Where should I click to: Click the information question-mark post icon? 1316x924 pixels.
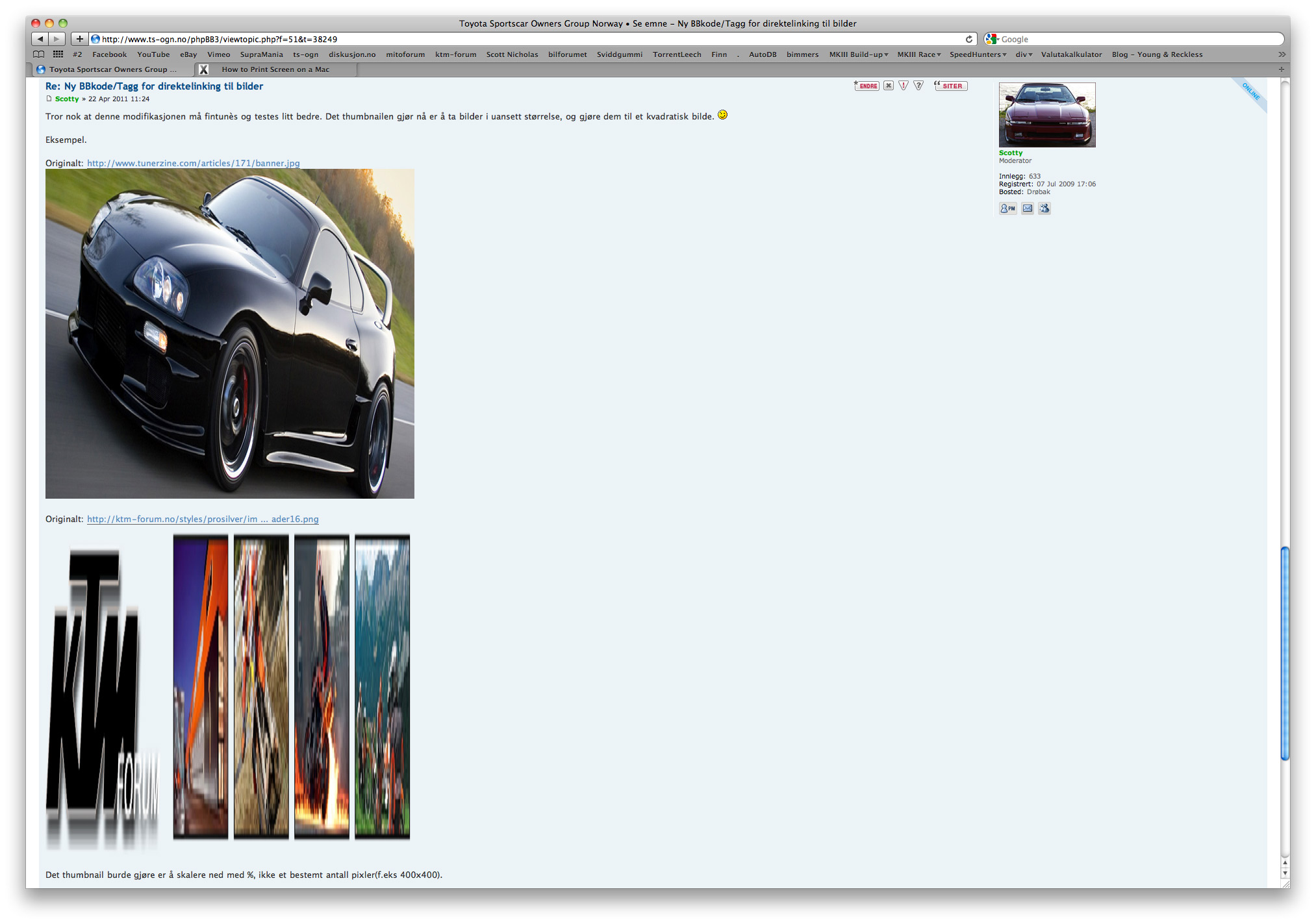point(918,85)
